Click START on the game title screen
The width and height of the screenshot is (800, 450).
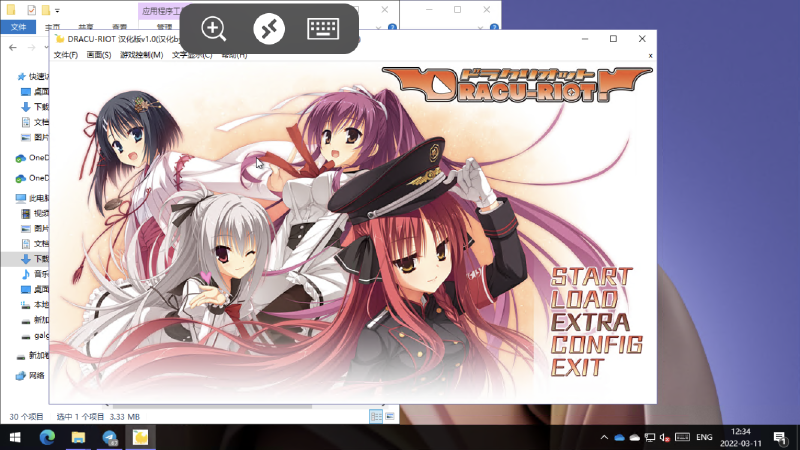[592, 276]
